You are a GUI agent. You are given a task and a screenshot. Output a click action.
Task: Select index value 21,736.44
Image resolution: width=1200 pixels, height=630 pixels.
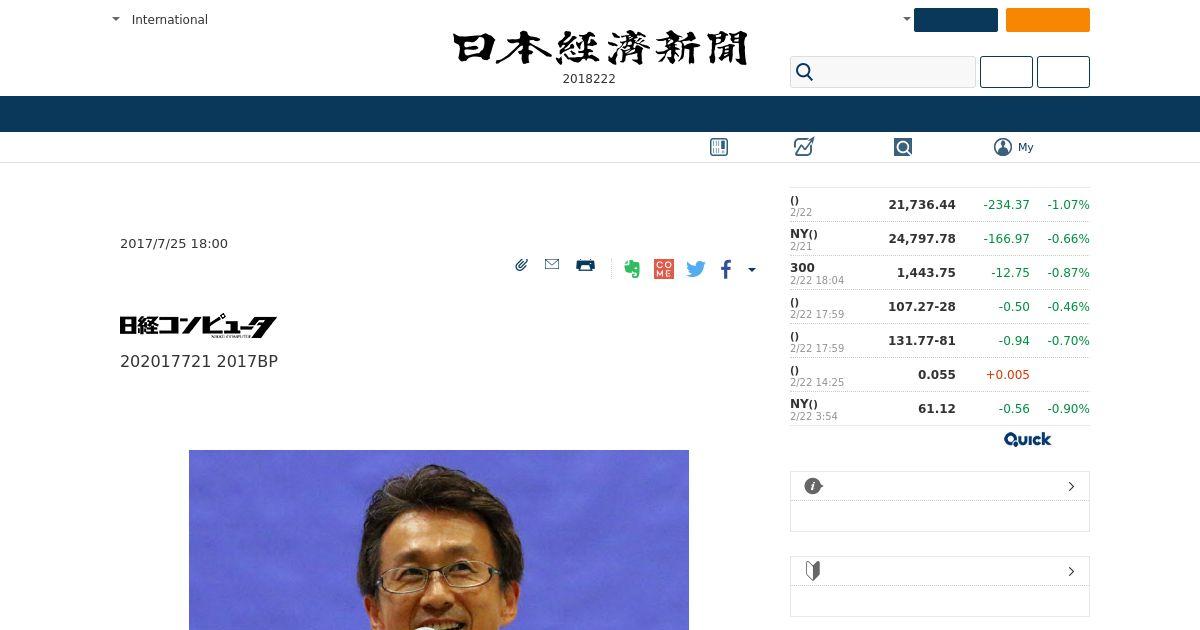point(922,205)
